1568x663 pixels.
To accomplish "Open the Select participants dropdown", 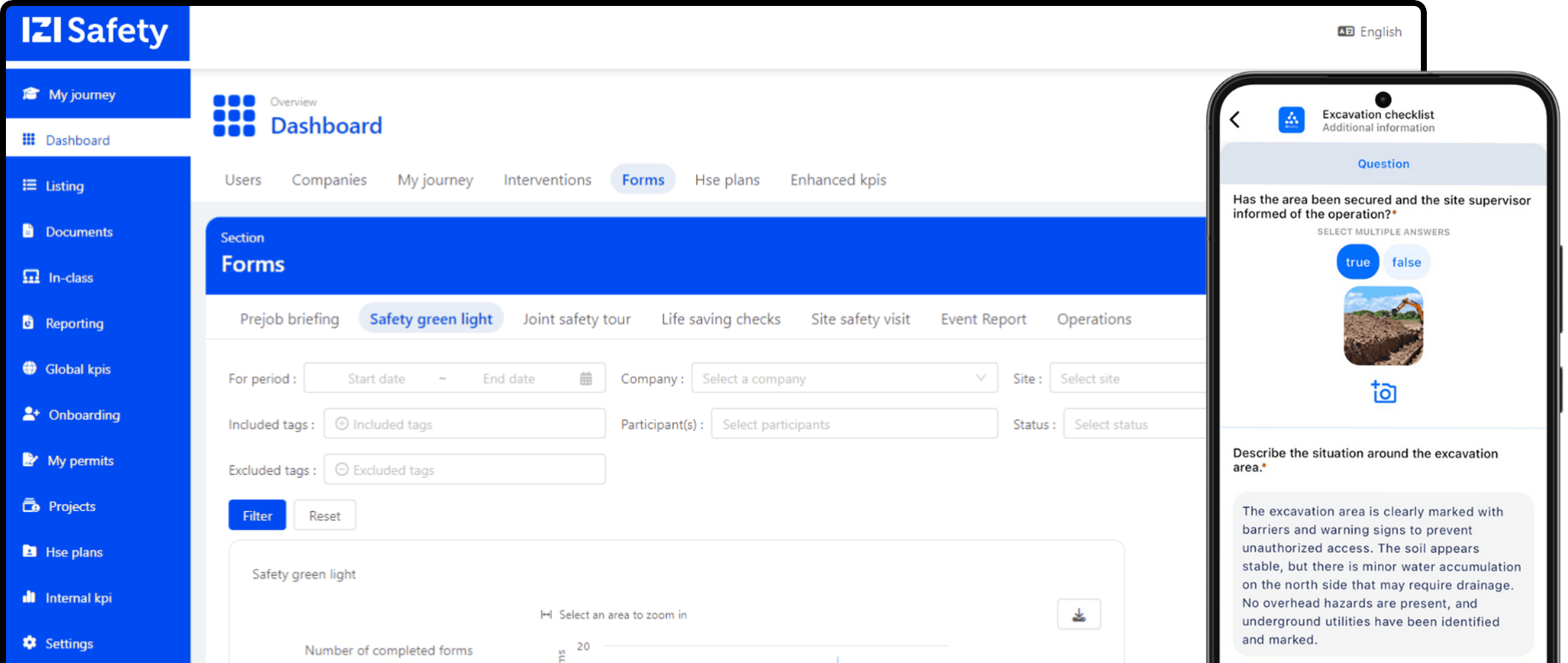I will click(854, 424).
